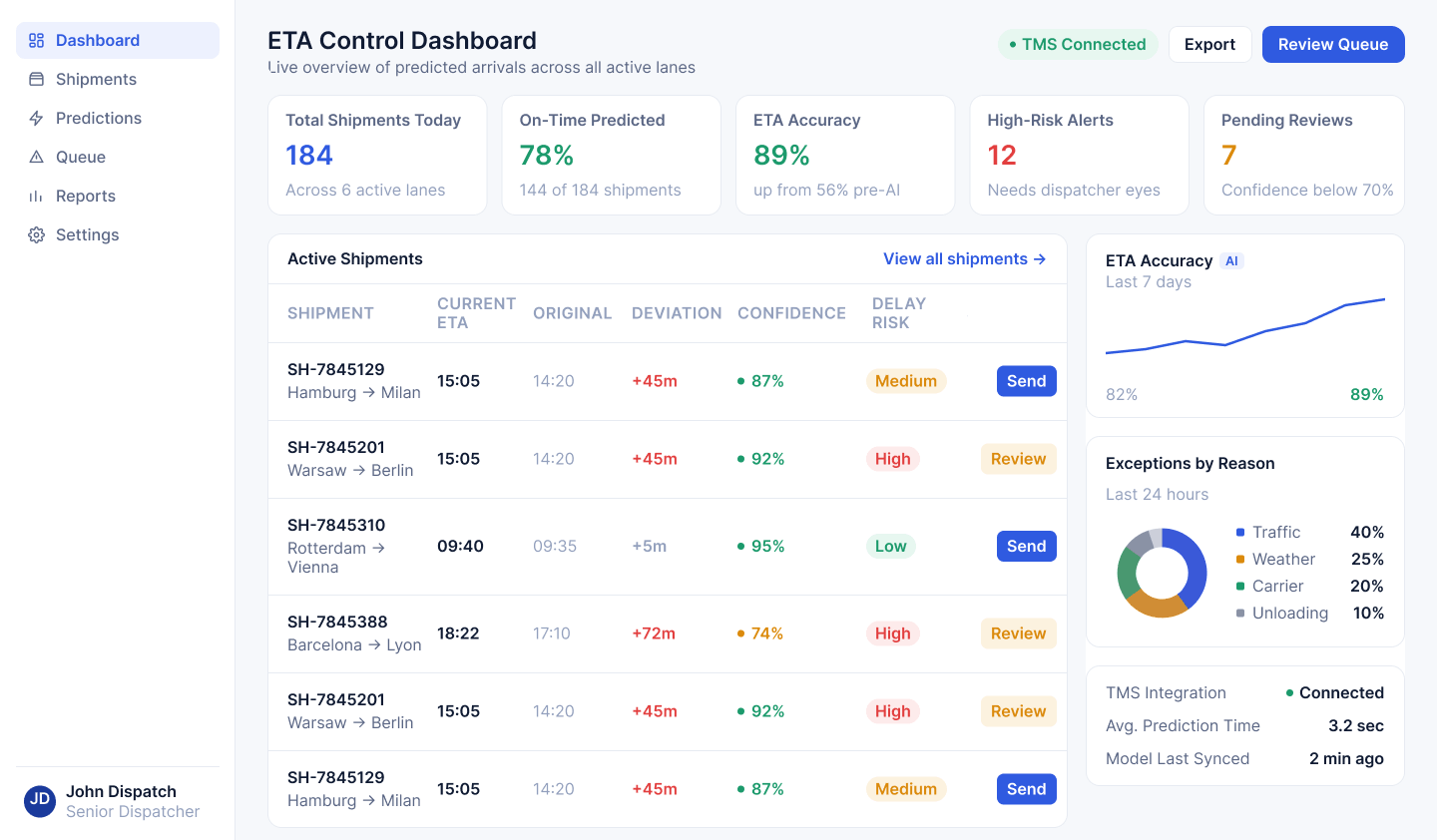Click the Last 7 days label
1437x840 pixels.
[x=1149, y=282]
